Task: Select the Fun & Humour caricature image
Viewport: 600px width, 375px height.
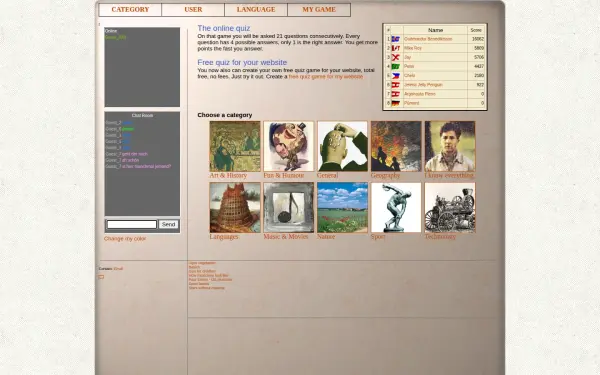Action: tap(289, 146)
